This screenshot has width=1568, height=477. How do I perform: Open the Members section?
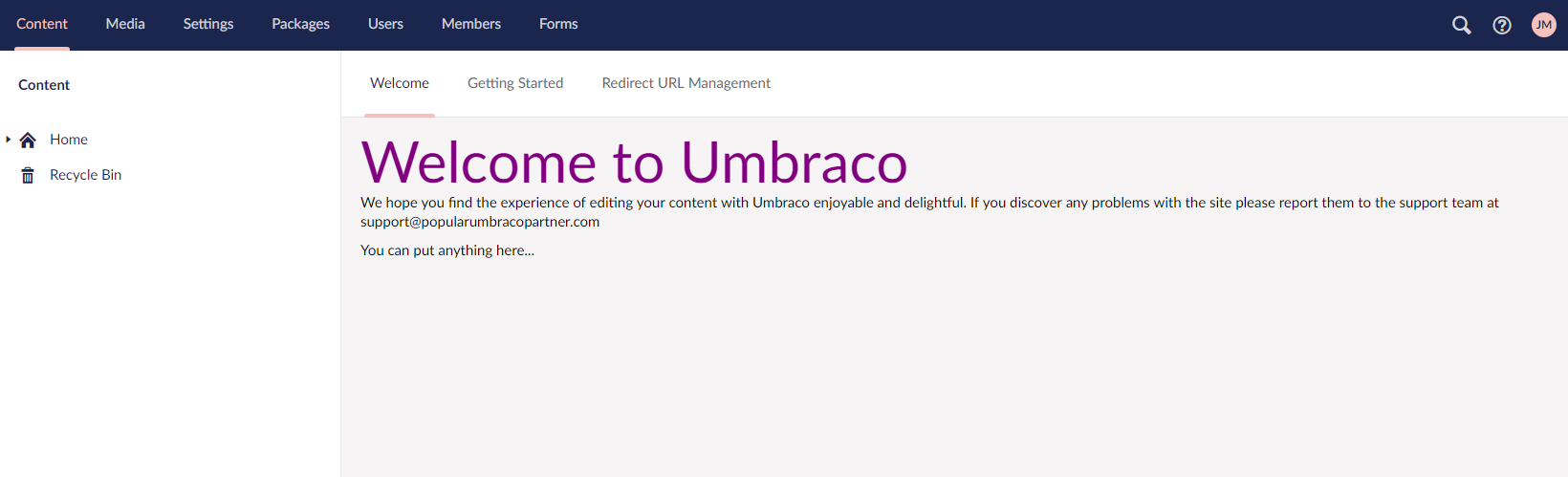click(x=471, y=24)
